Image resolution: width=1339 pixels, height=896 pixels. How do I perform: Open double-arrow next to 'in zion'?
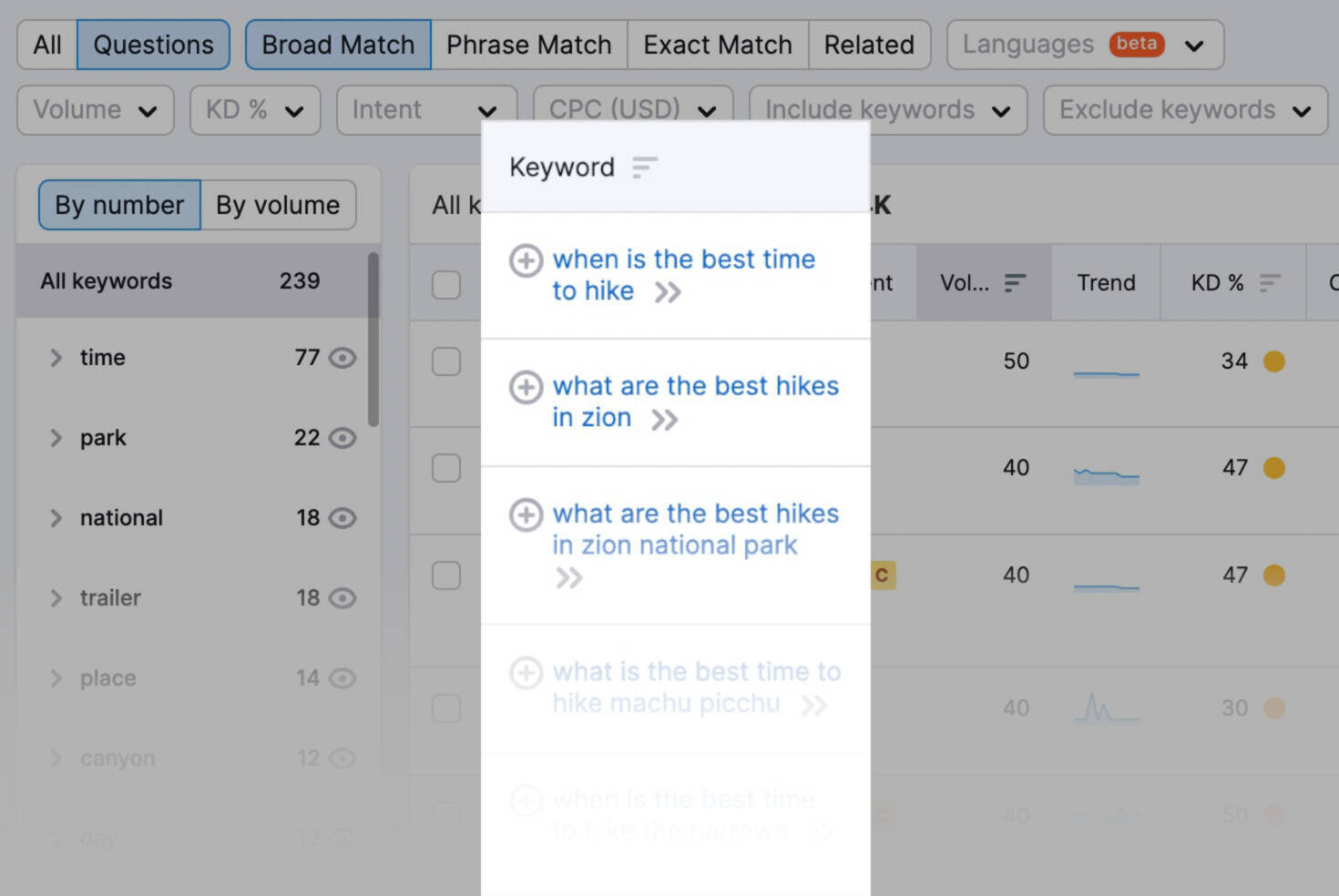pyautogui.click(x=664, y=420)
